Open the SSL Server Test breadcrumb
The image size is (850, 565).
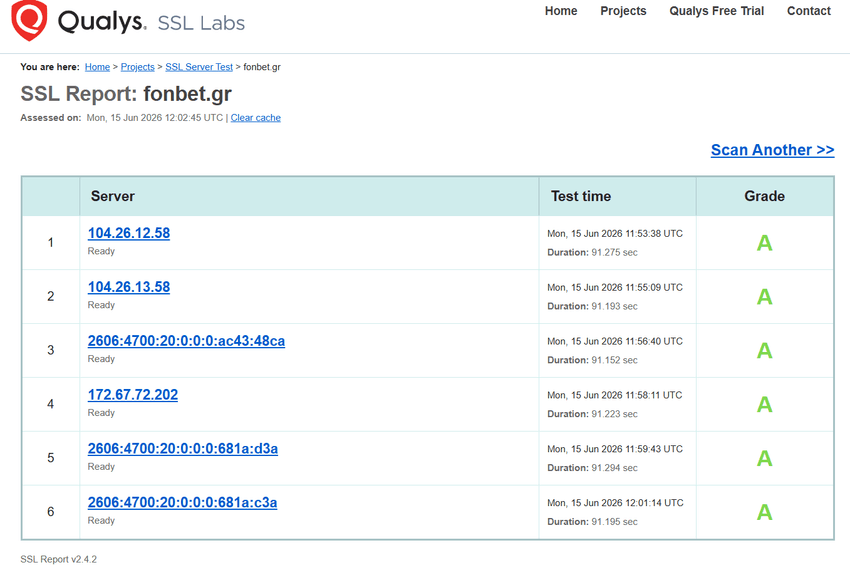(x=199, y=67)
